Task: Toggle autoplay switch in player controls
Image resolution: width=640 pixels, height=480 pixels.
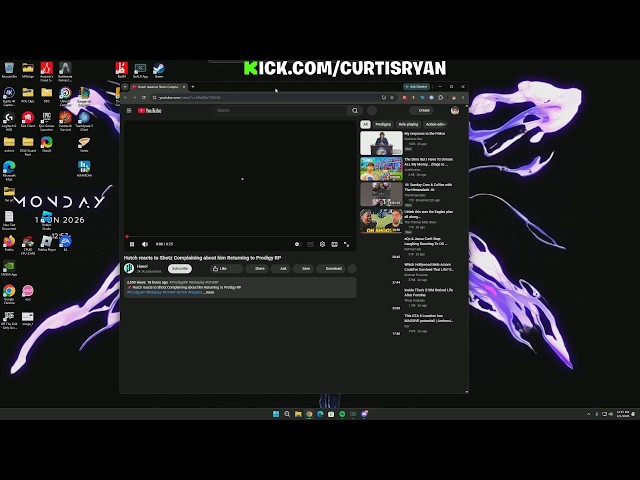Action: [298, 244]
